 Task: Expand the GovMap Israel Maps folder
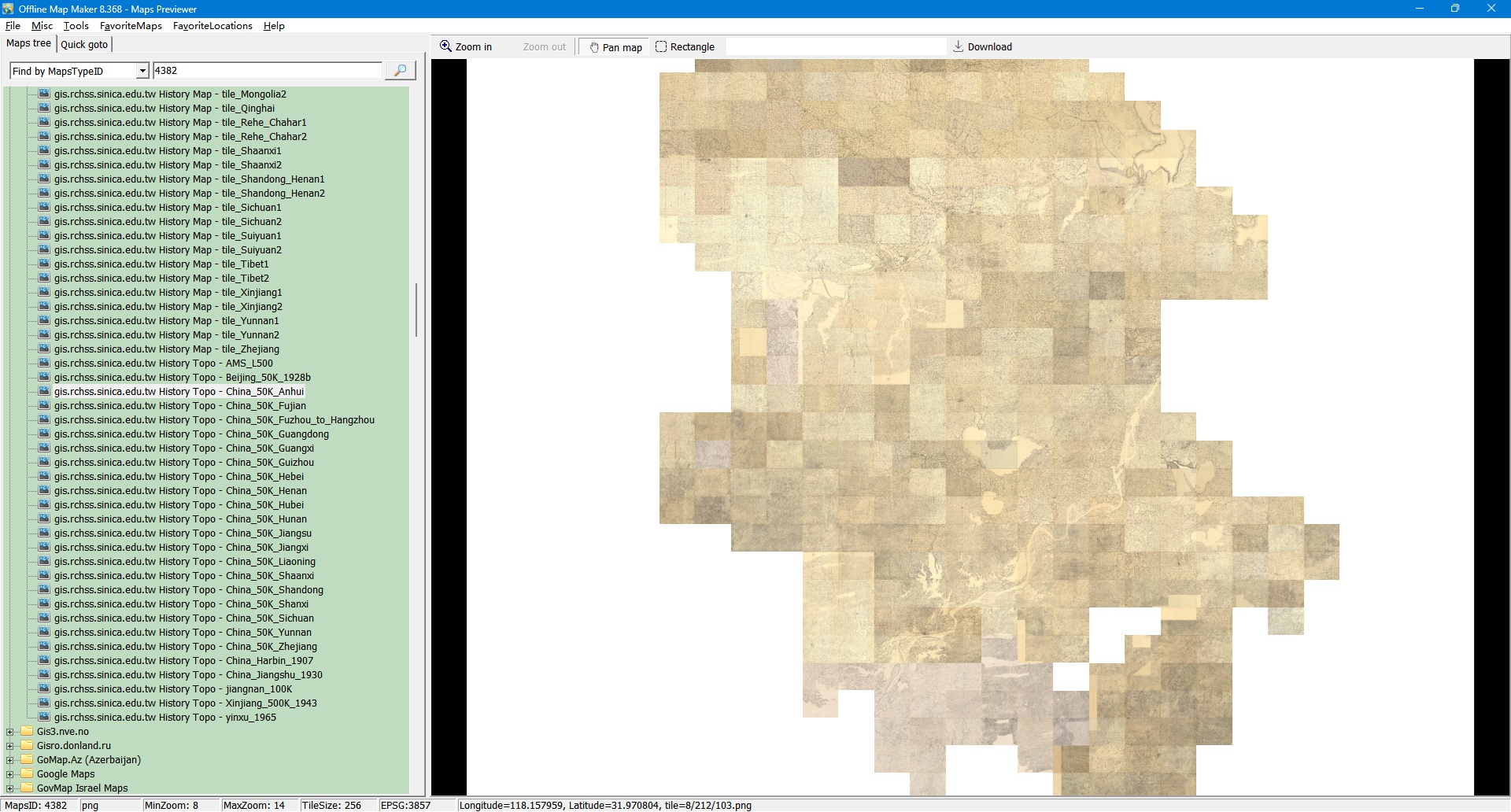tap(10, 788)
